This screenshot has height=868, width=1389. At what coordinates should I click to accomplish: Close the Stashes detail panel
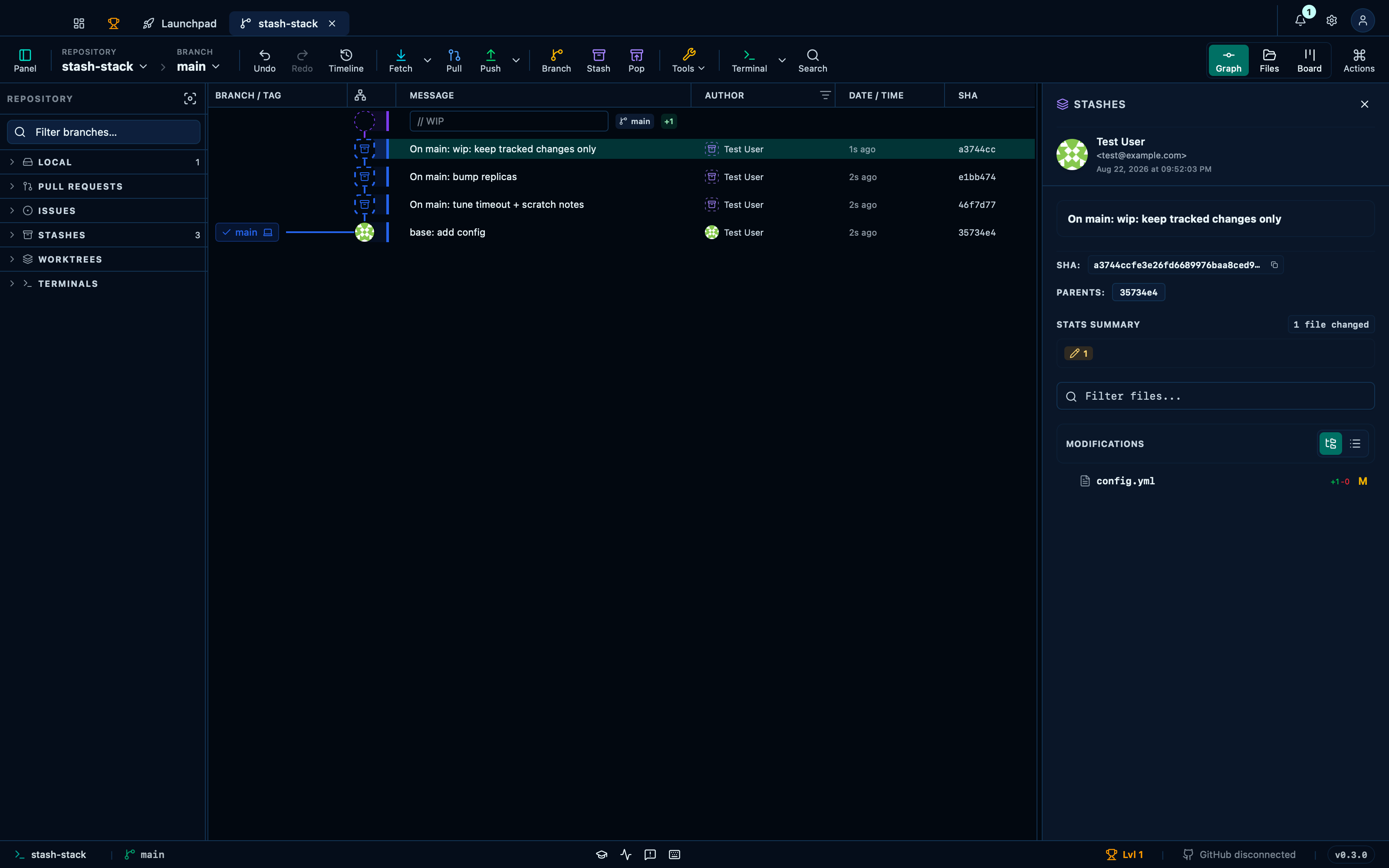(x=1364, y=104)
